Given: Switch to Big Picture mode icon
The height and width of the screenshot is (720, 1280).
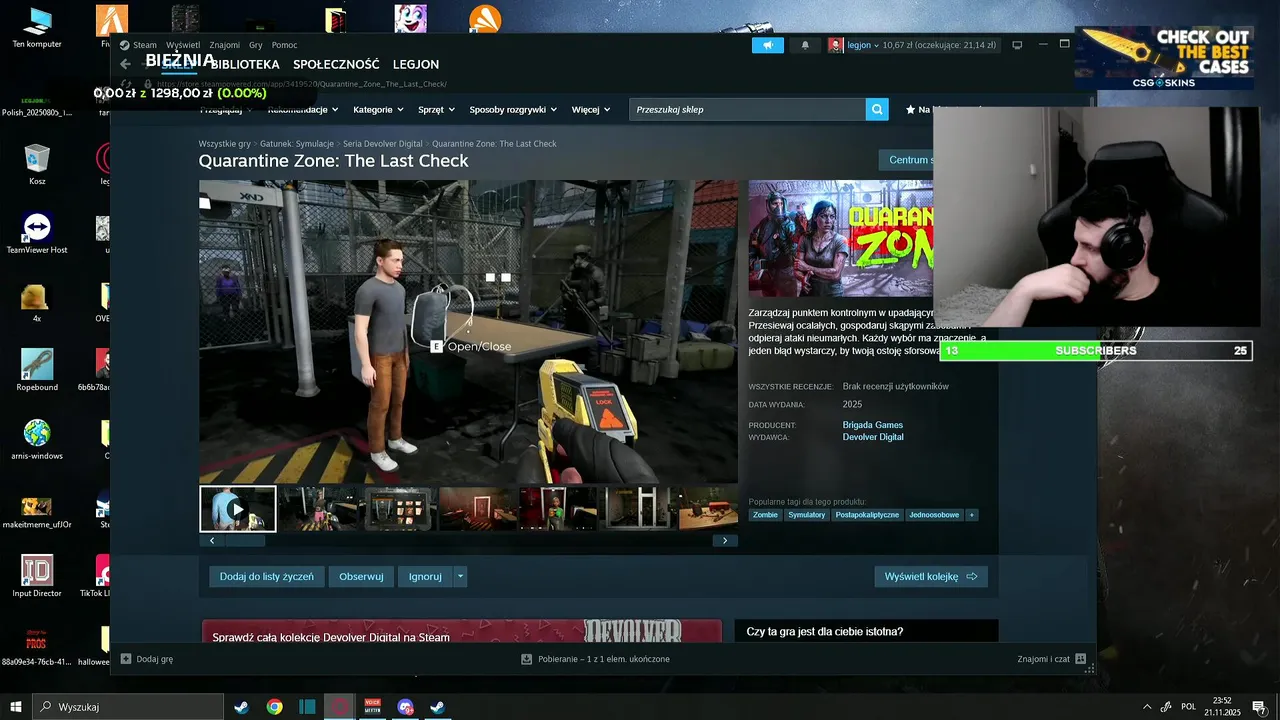Looking at the screenshot, I should click(x=1017, y=45).
